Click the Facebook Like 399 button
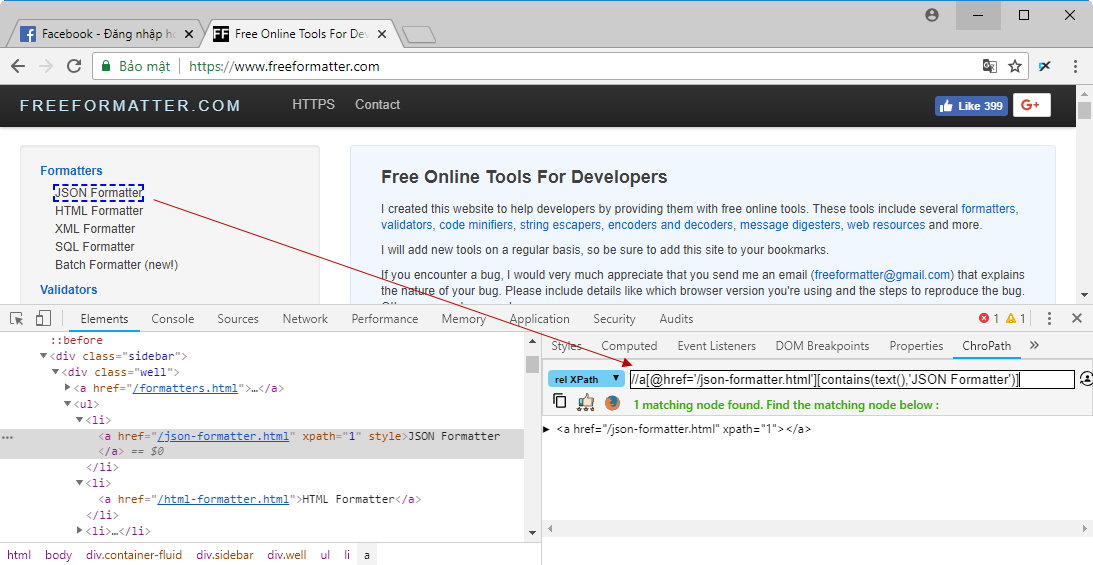Viewport: 1093px width, 565px height. (x=971, y=106)
